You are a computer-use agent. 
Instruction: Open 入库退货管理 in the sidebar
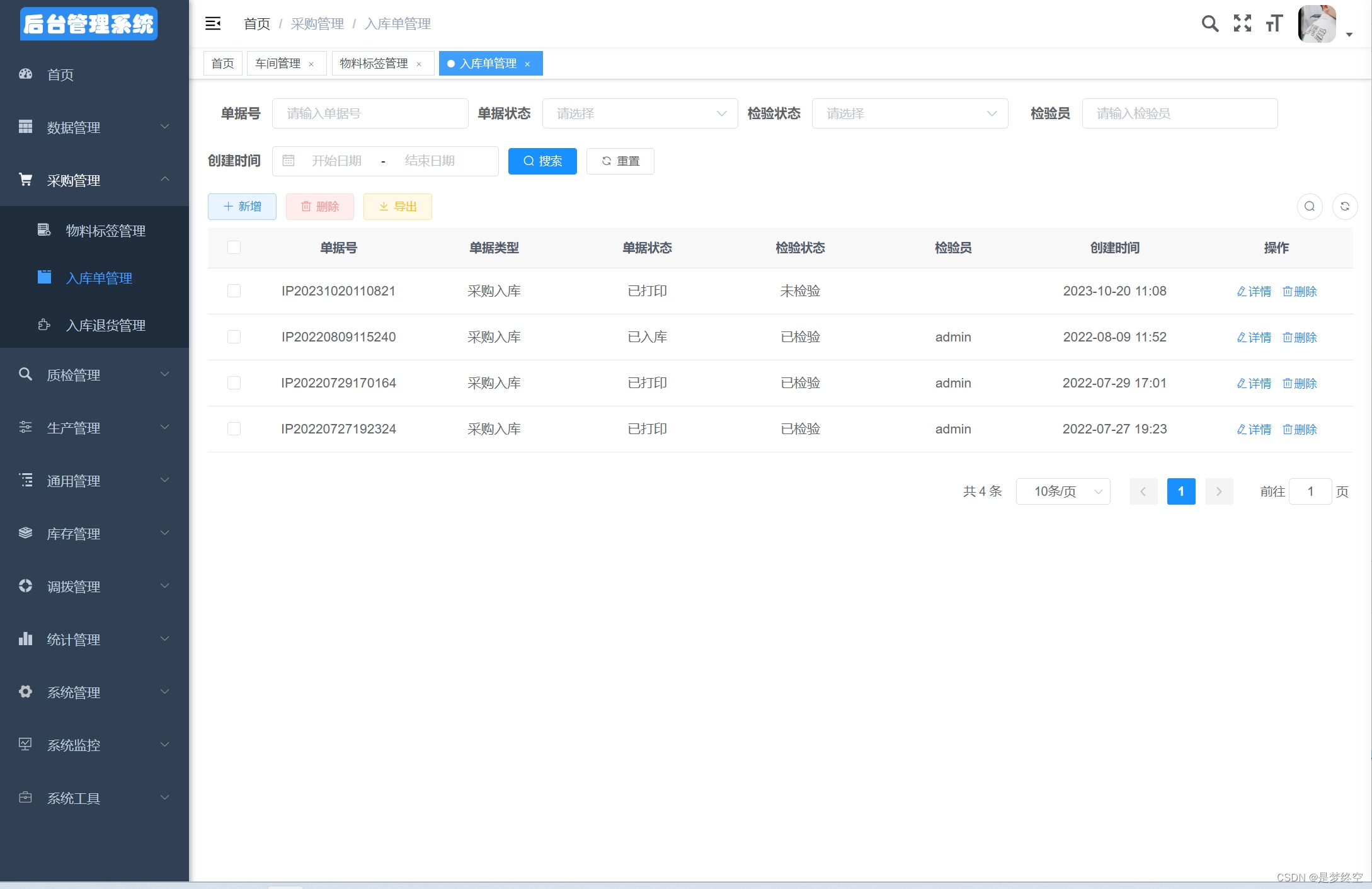point(94,324)
